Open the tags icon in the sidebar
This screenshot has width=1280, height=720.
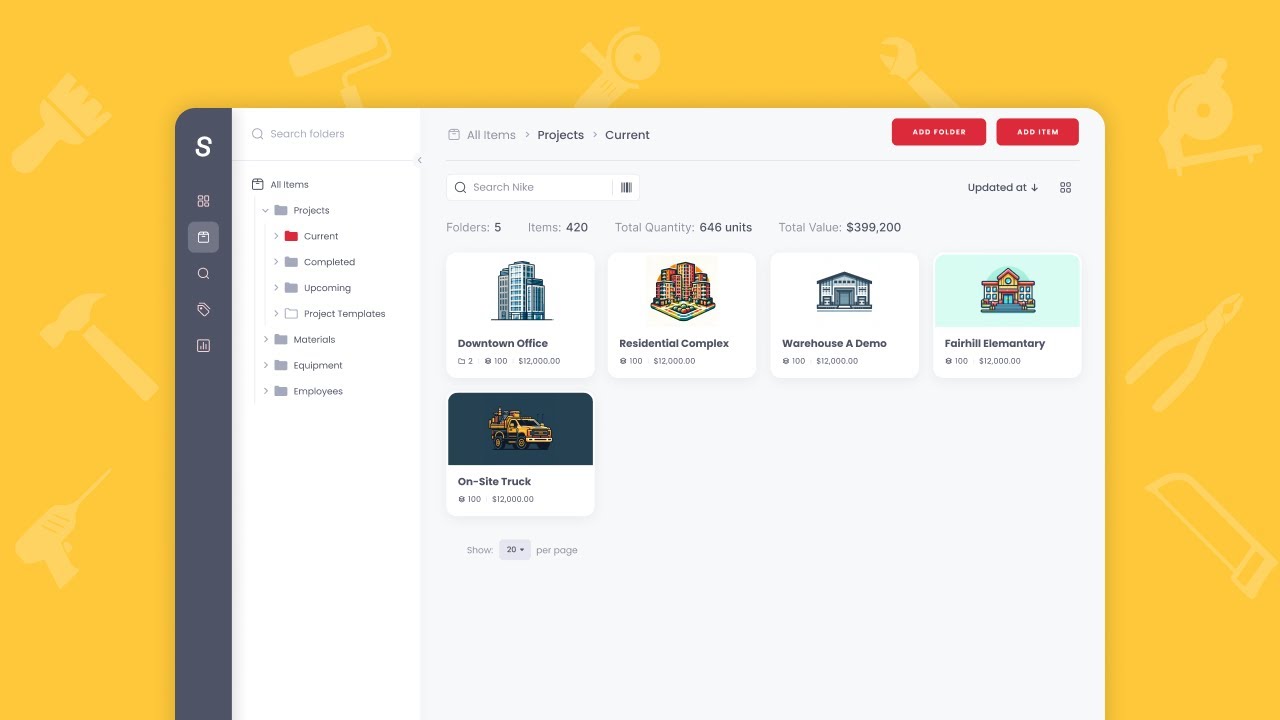tap(203, 310)
